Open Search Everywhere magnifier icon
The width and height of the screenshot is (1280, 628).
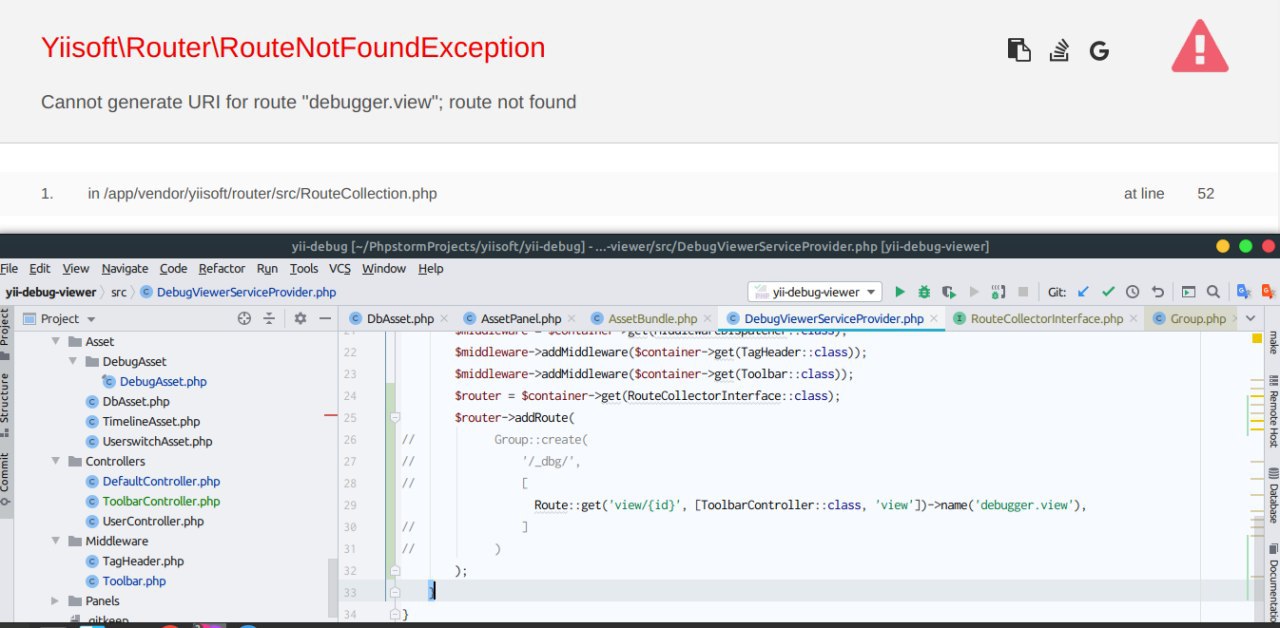(x=1213, y=292)
